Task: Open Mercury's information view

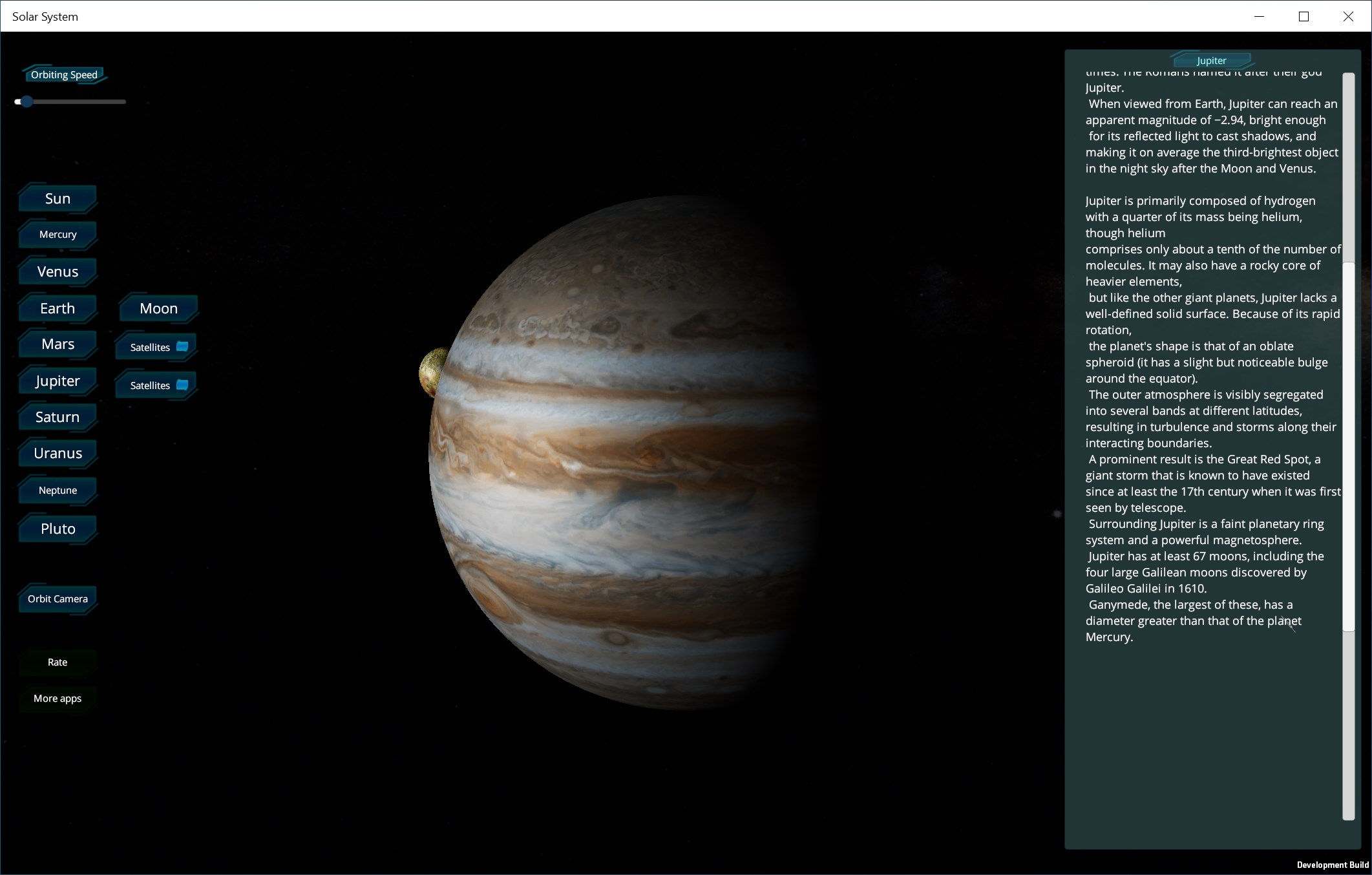Action: [57, 235]
